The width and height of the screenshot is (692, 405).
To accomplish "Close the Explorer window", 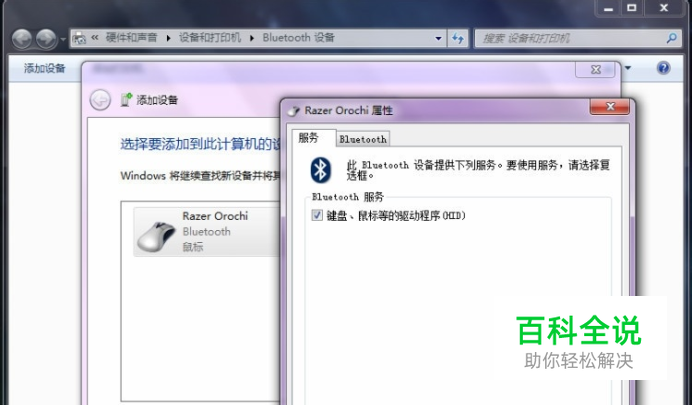I will [664, 8].
